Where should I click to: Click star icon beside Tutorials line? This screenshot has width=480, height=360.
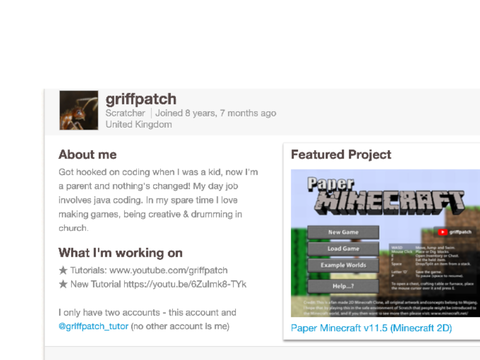(x=63, y=270)
